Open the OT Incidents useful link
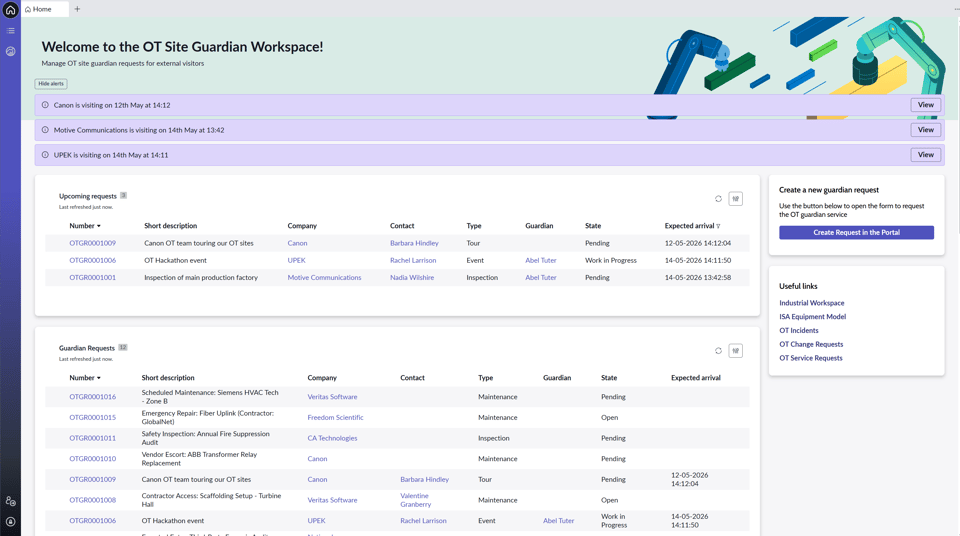 click(798, 331)
